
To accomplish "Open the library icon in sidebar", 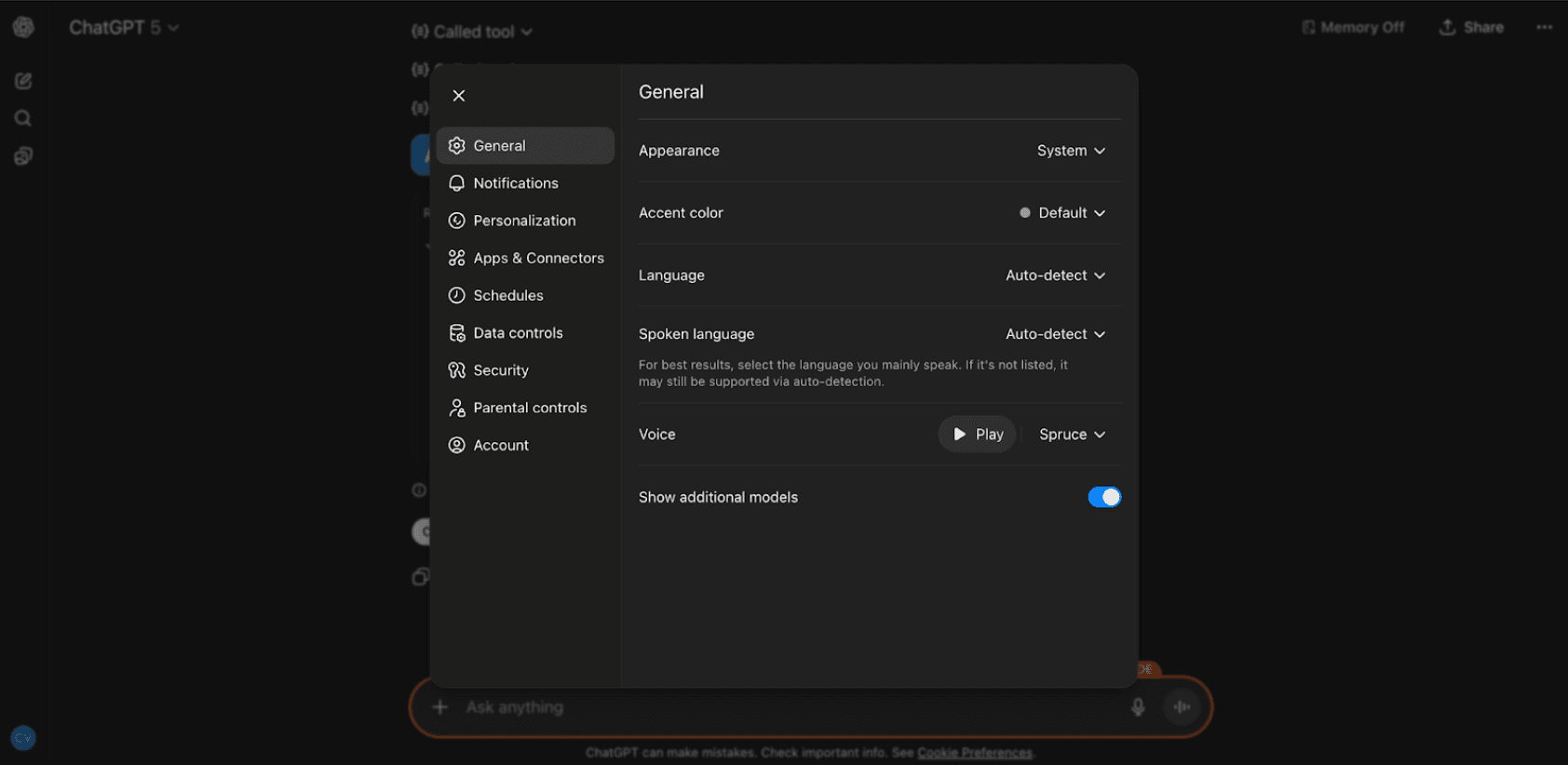I will click(x=23, y=155).
